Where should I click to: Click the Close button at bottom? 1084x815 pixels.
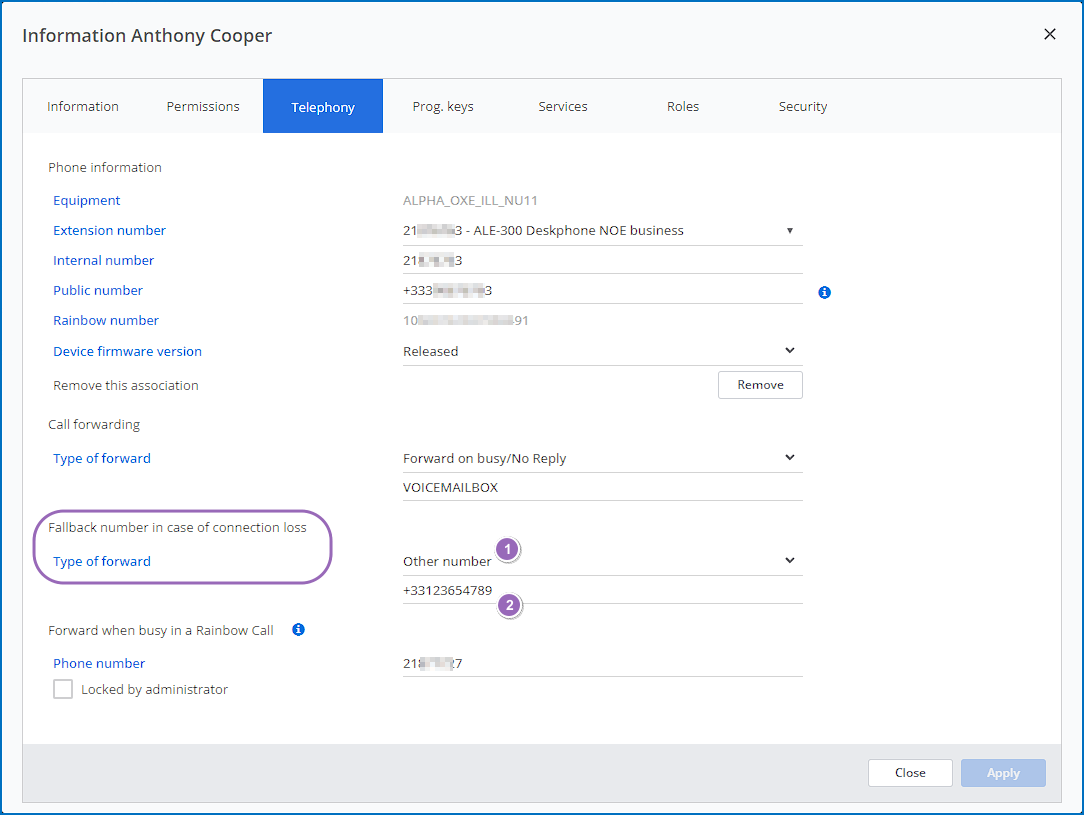click(910, 773)
